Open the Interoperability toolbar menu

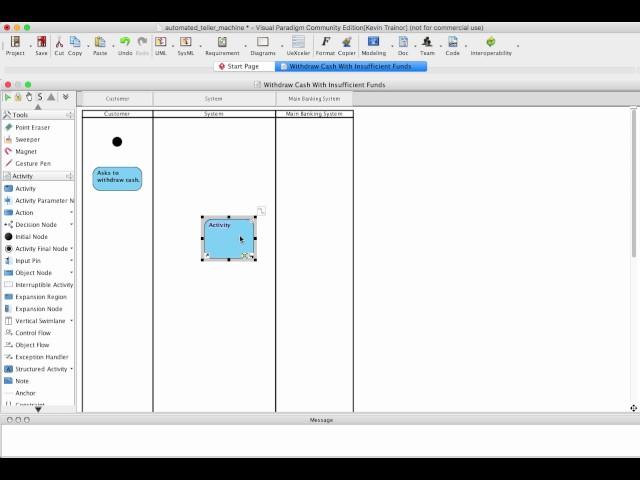point(491,45)
